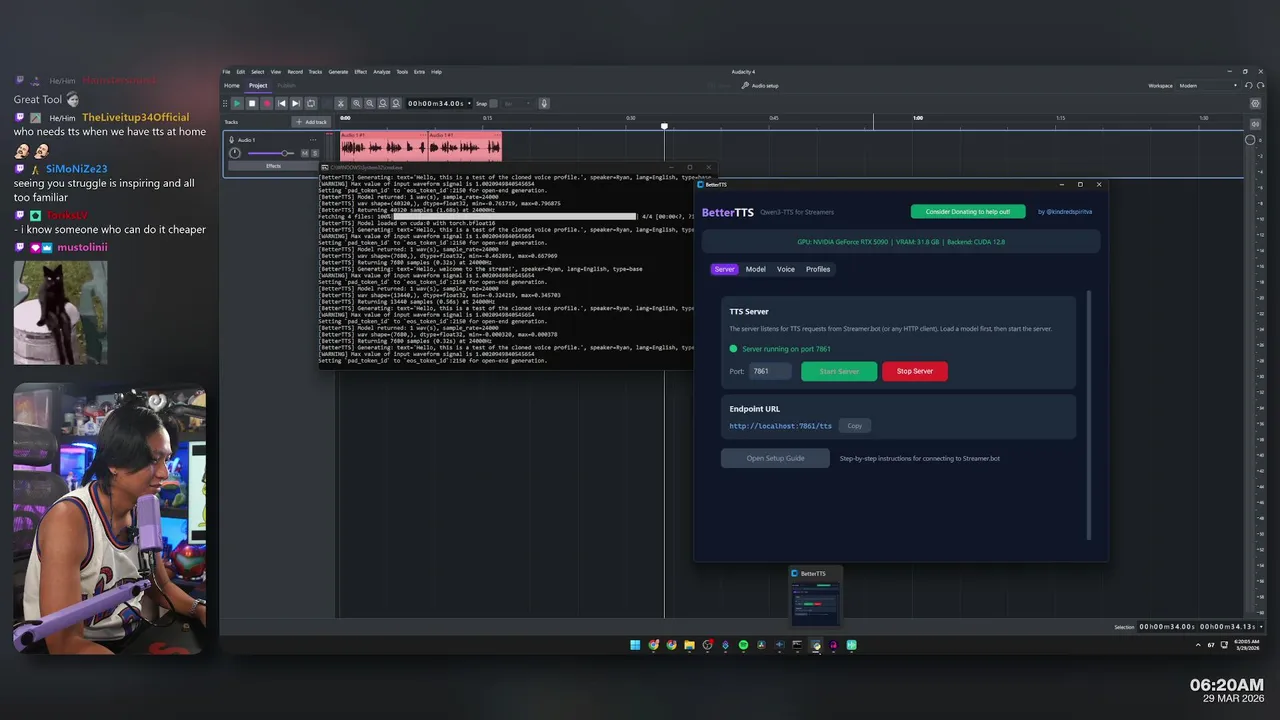
Task: Zoom out on Audacity timeline
Action: point(370,103)
